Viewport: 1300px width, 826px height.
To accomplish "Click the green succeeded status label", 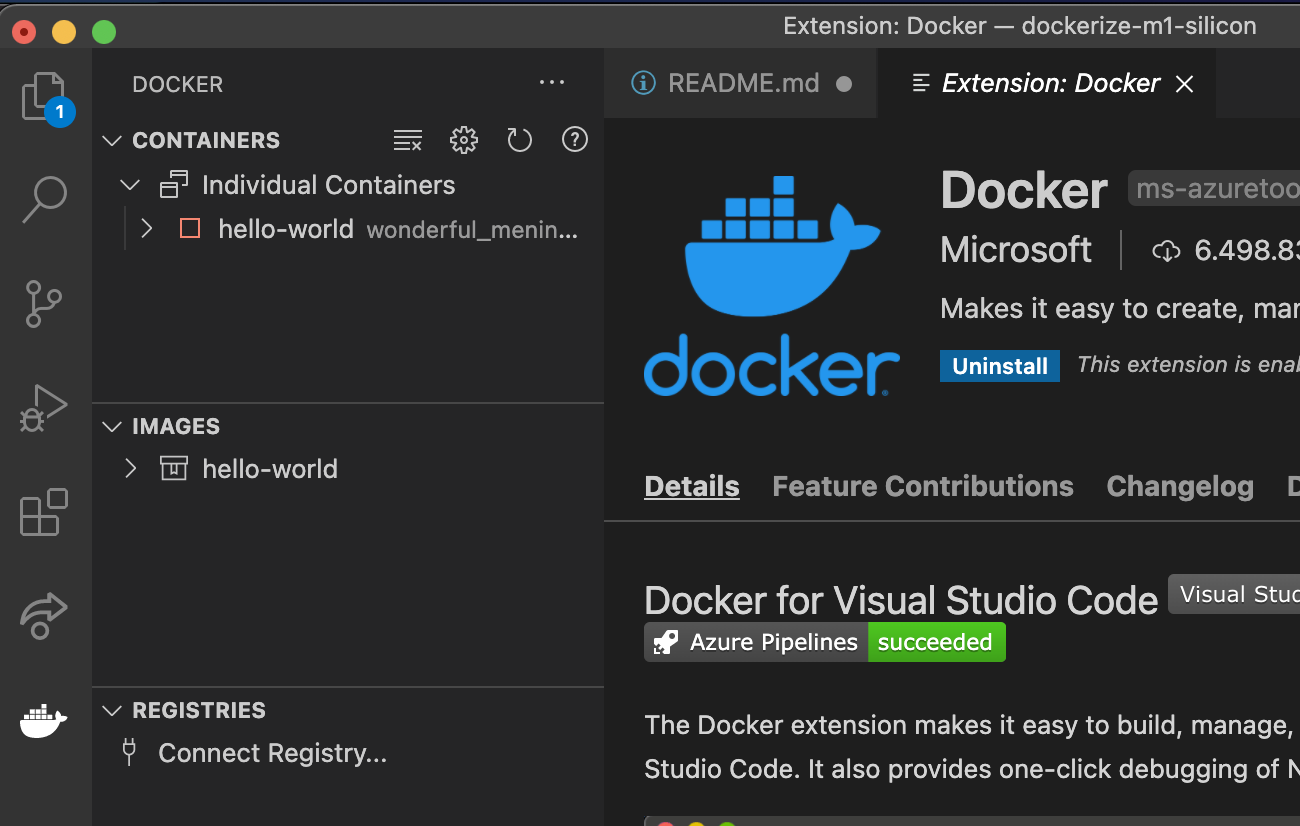I will [x=936, y=642].
